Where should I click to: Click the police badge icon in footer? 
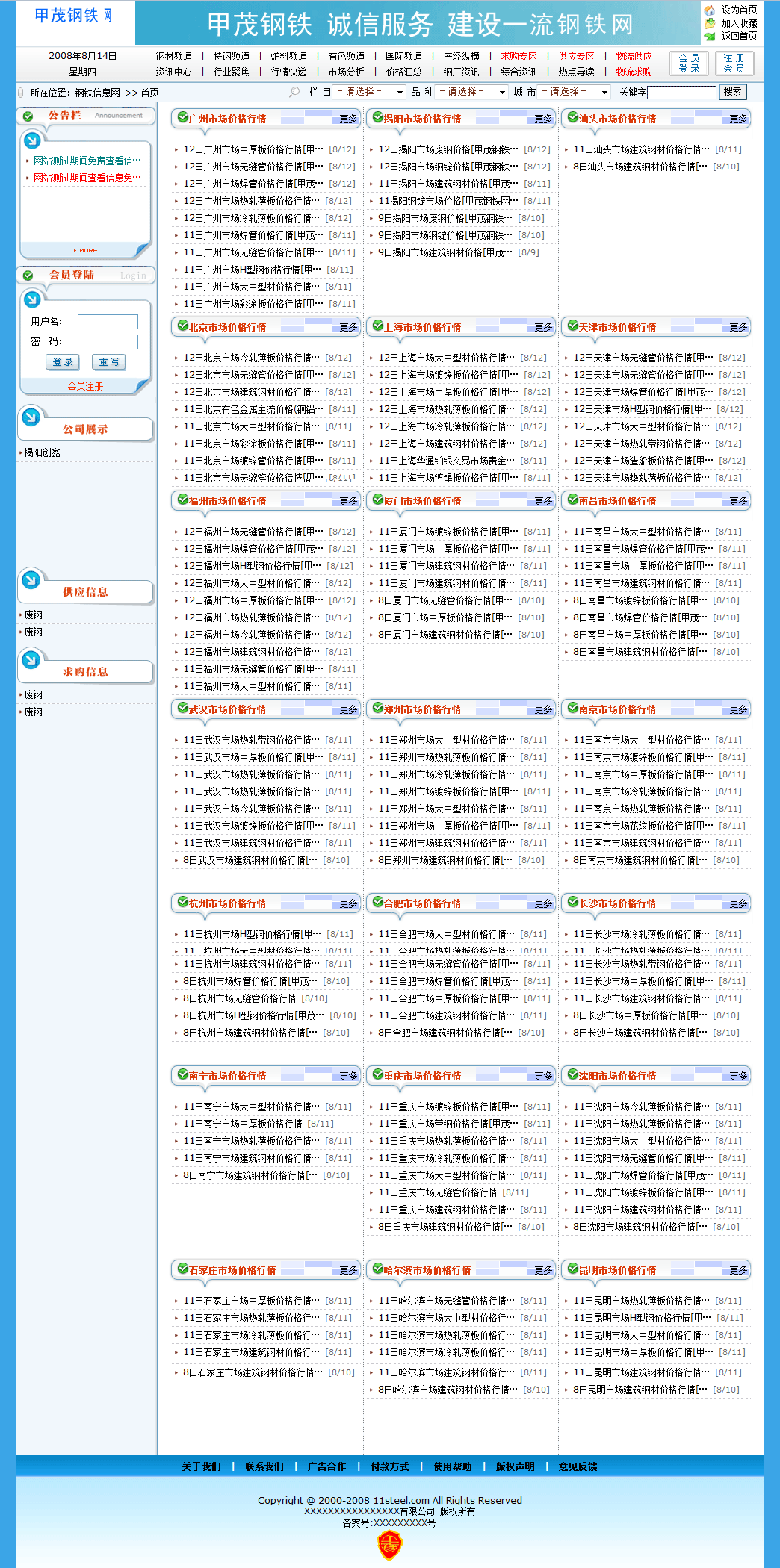[x=389, y=1545]
